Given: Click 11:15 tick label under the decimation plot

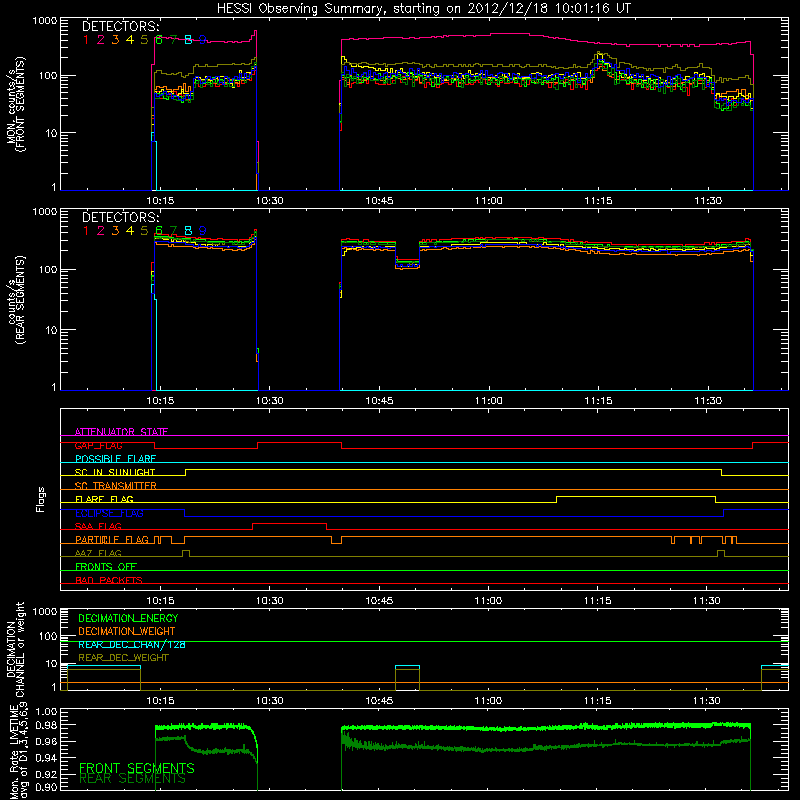Looking at the screenshot, I should (598, 701).
